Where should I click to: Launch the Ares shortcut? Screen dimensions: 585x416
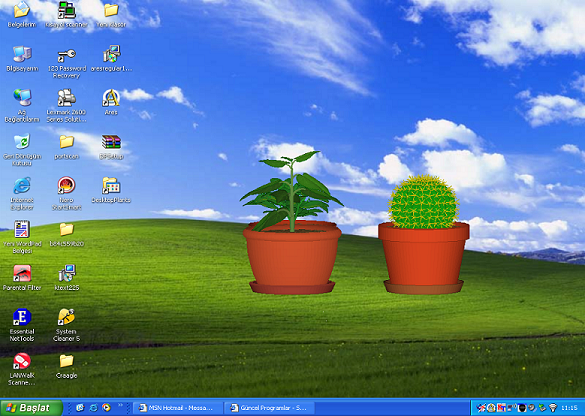[x=111, y=102]
